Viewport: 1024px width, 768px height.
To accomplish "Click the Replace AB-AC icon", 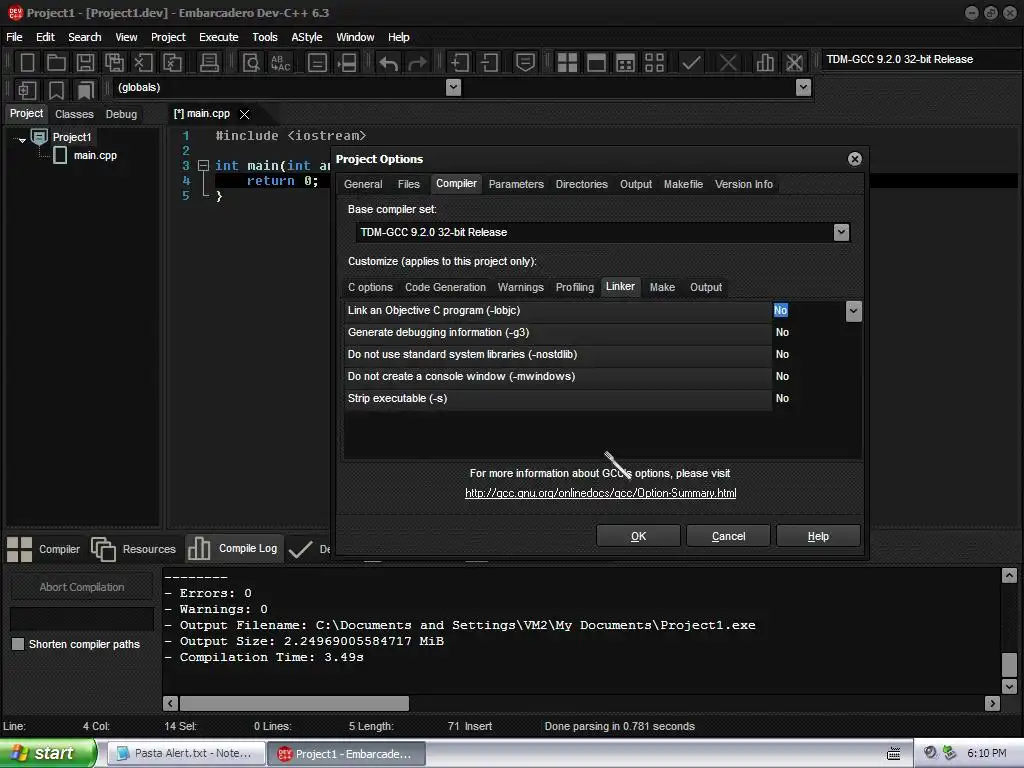I will pyautogui.click(x=281, y=63).
